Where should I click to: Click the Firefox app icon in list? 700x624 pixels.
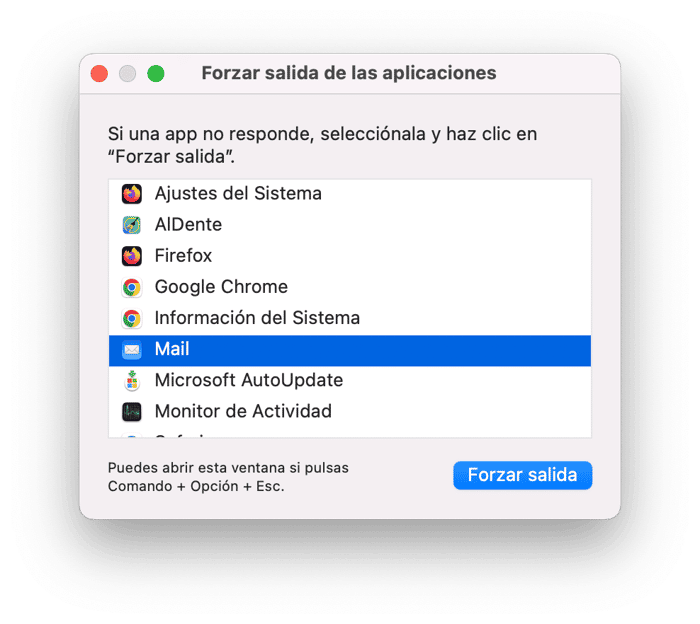(x=132, y=256)
